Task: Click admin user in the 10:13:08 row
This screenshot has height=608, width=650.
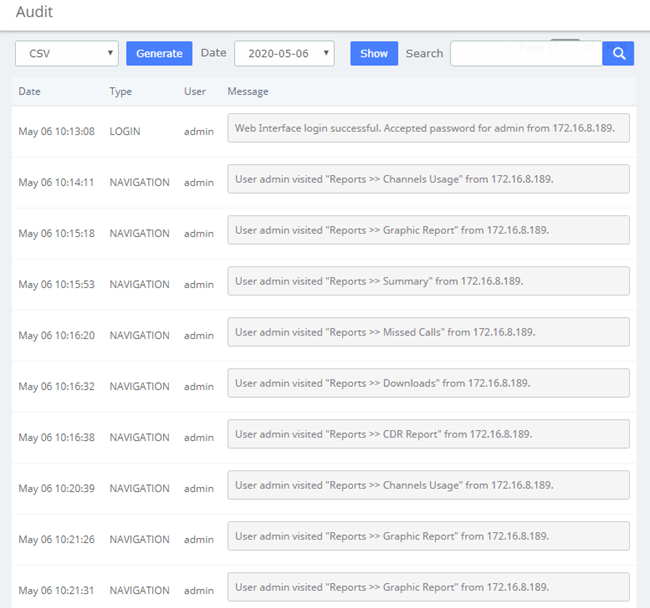Action: tap(199, 131)
